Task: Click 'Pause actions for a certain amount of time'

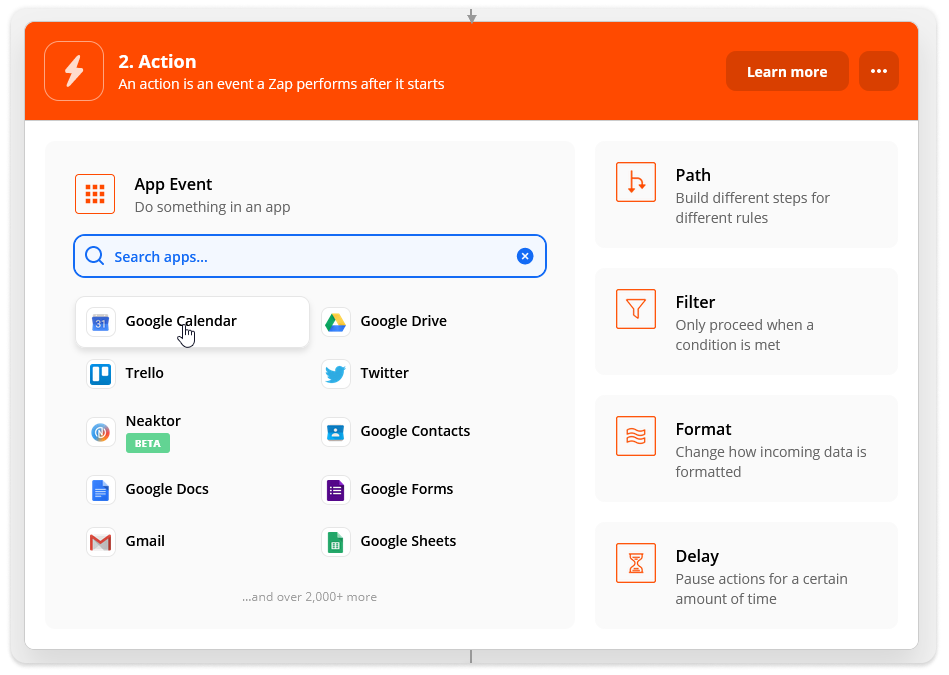Action: 761,589
